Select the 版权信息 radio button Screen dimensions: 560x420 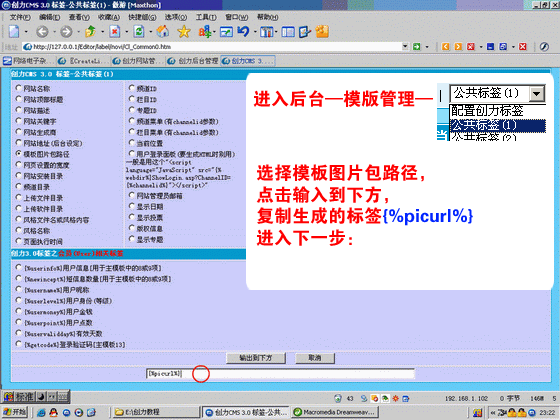tap(132, 228)
